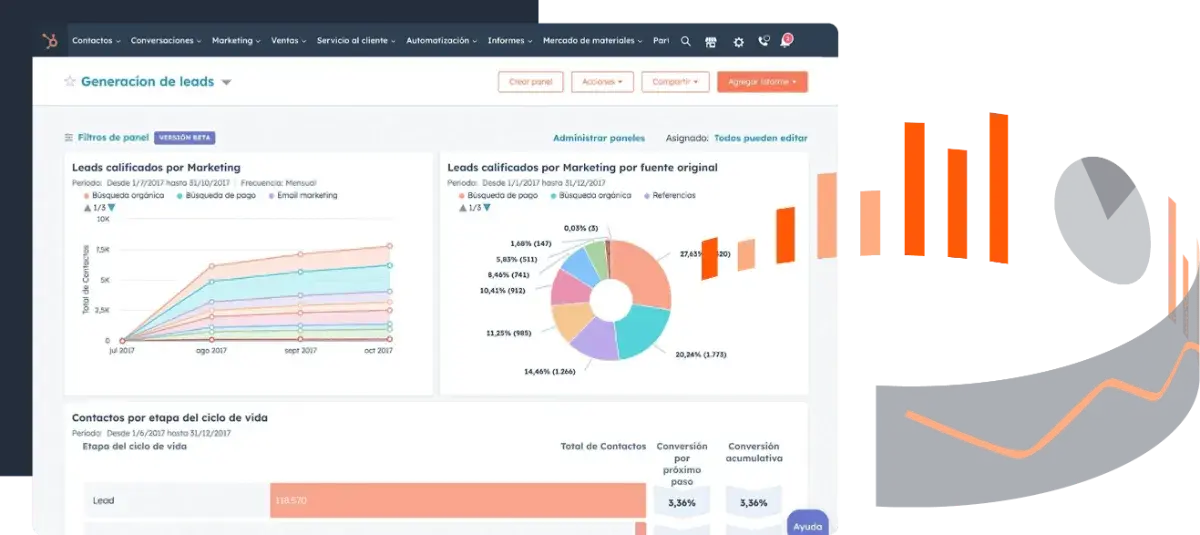
Task: Open the Filtros de panel link
Action: point(113,138)
